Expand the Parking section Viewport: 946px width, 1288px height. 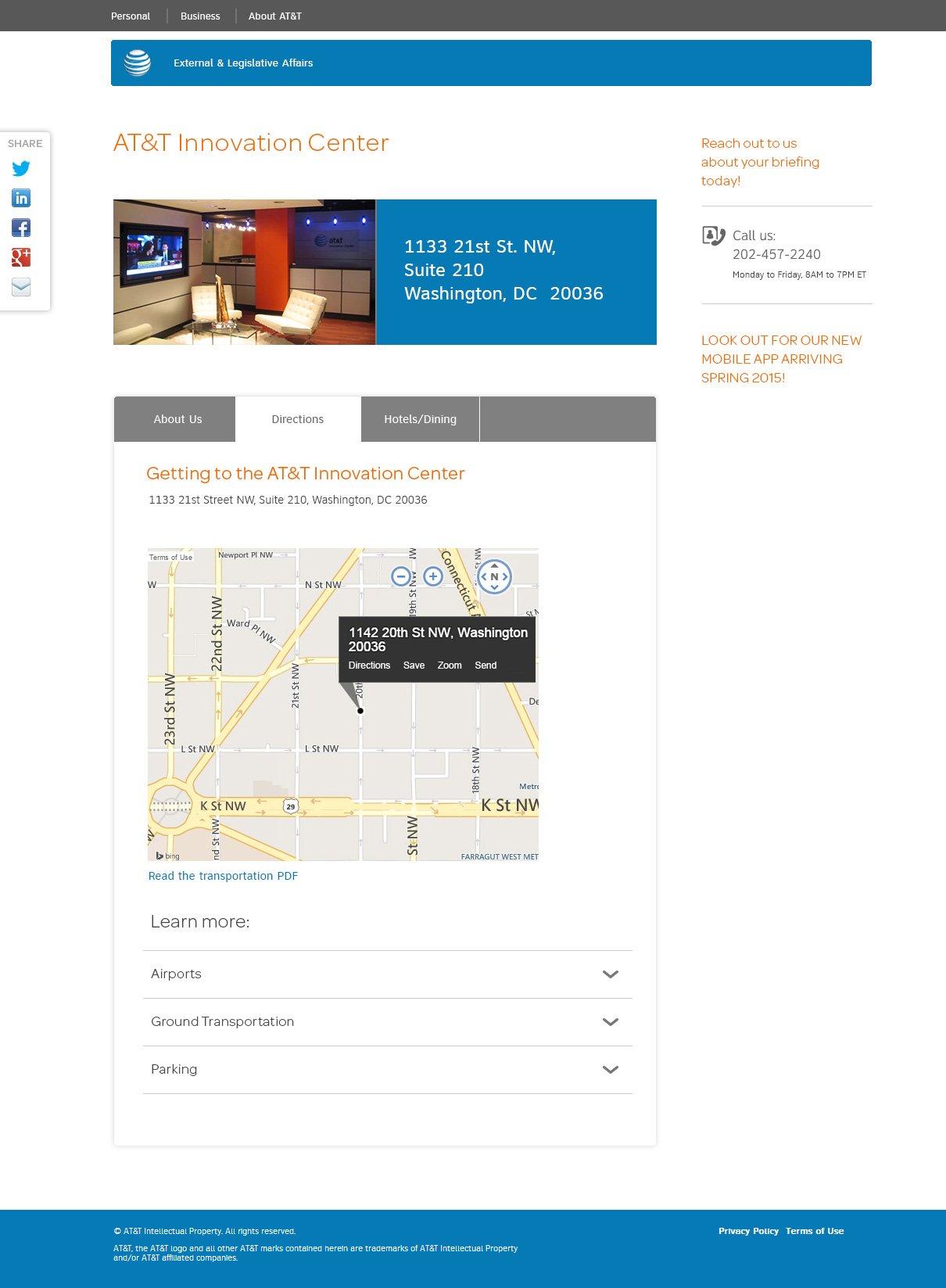(x=388, y=1070)
